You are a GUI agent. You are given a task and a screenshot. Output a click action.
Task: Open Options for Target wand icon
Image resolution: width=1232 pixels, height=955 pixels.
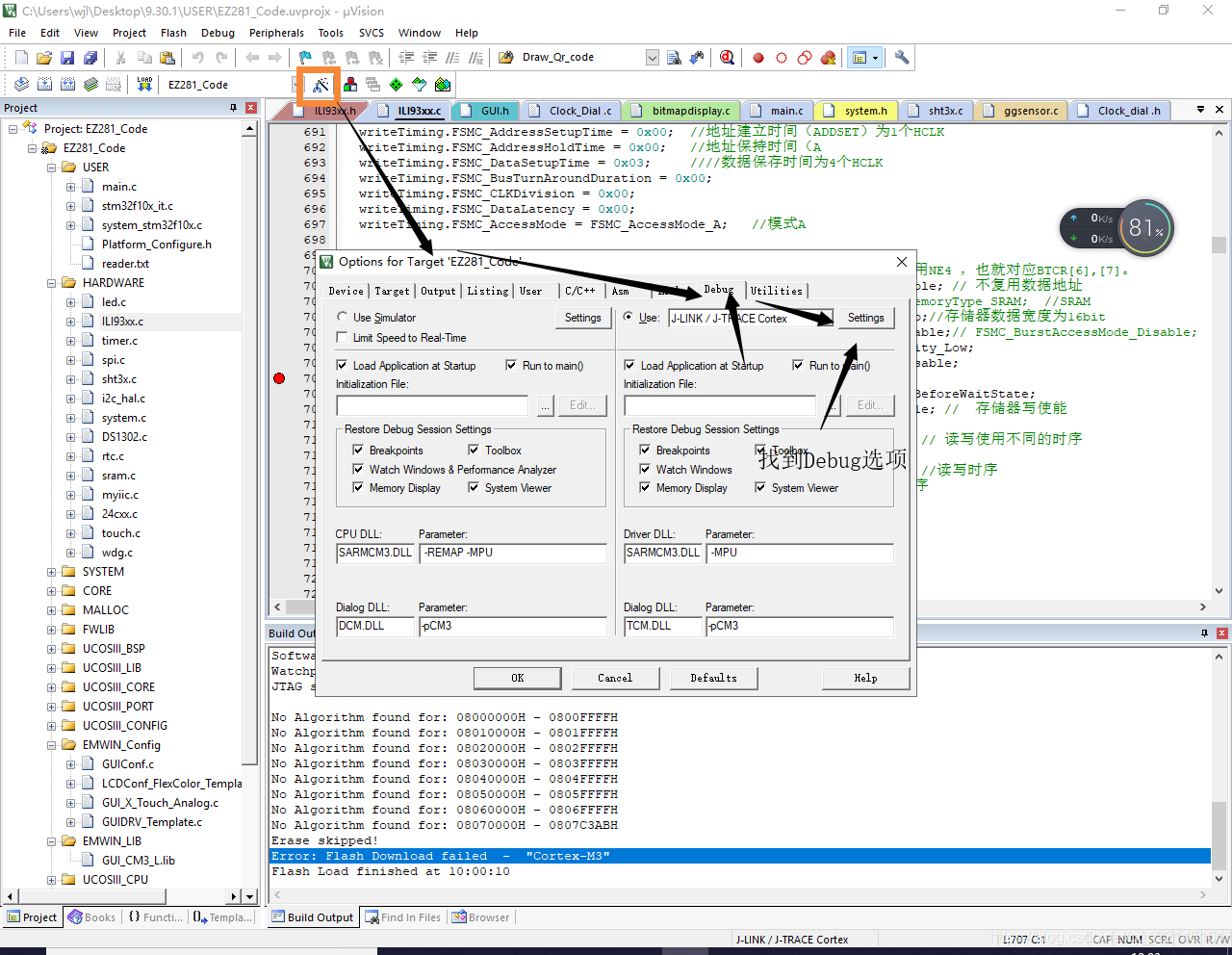321,85
